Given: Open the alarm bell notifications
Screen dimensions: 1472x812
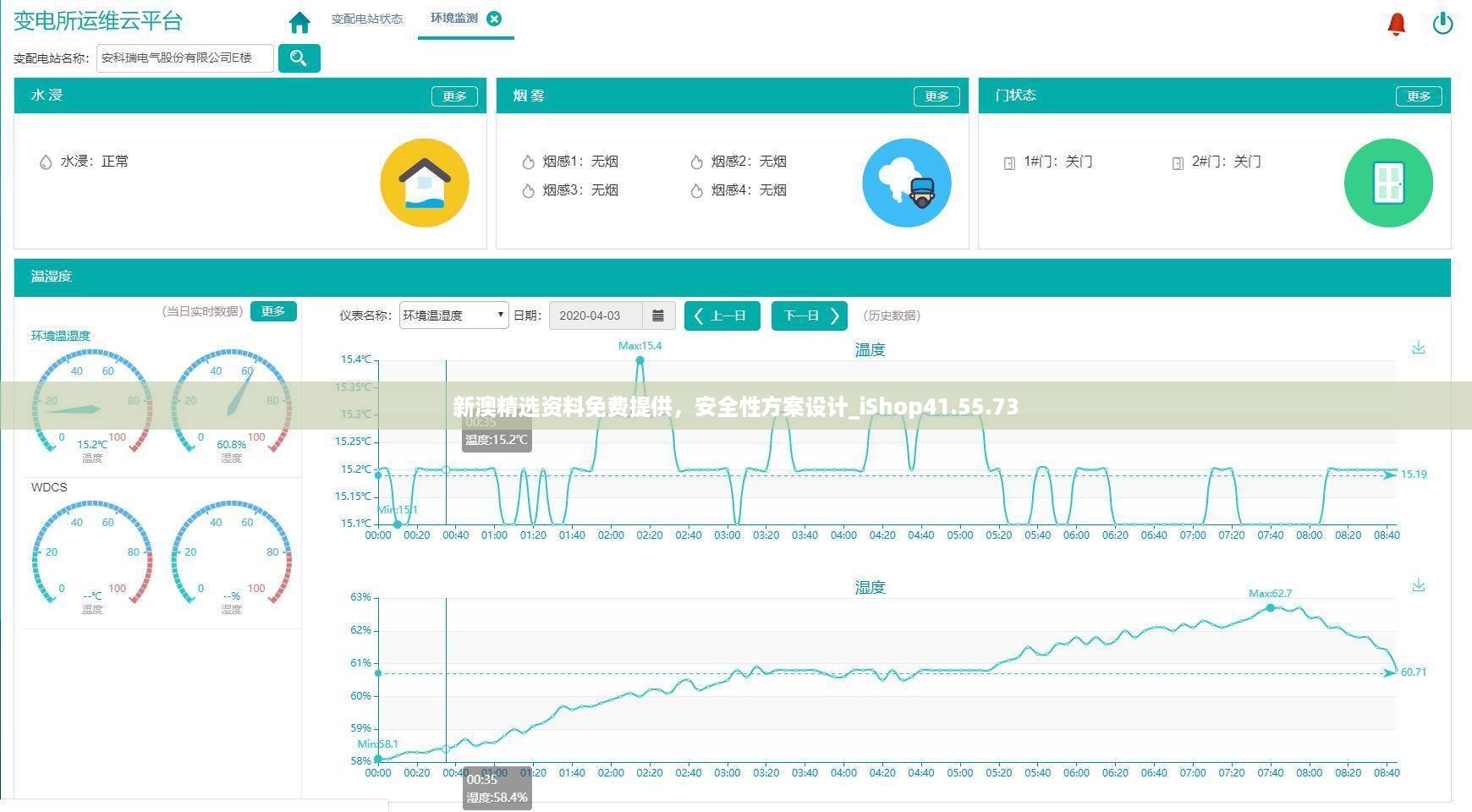Looking at the screenshot, I should coord(1397,25).
